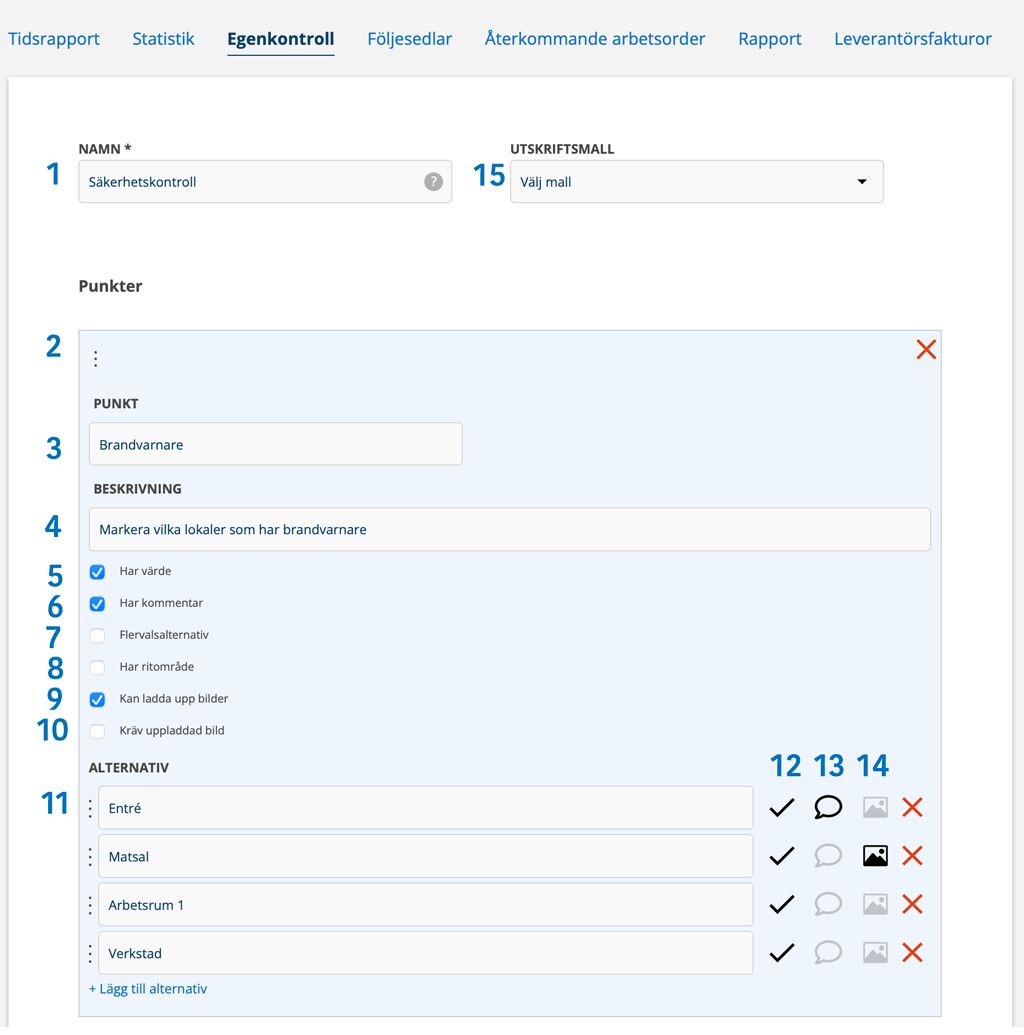Screen dimensions: 1024x1035
Task: Delete the Brandvarnare point with red X
Action: click(x=926, y=349)
